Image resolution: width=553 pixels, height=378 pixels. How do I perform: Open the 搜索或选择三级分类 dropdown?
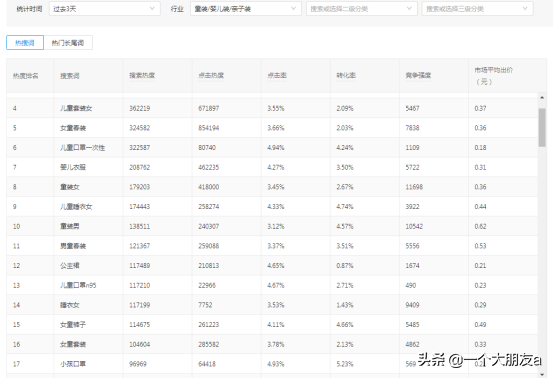click(x=478, y=9)
